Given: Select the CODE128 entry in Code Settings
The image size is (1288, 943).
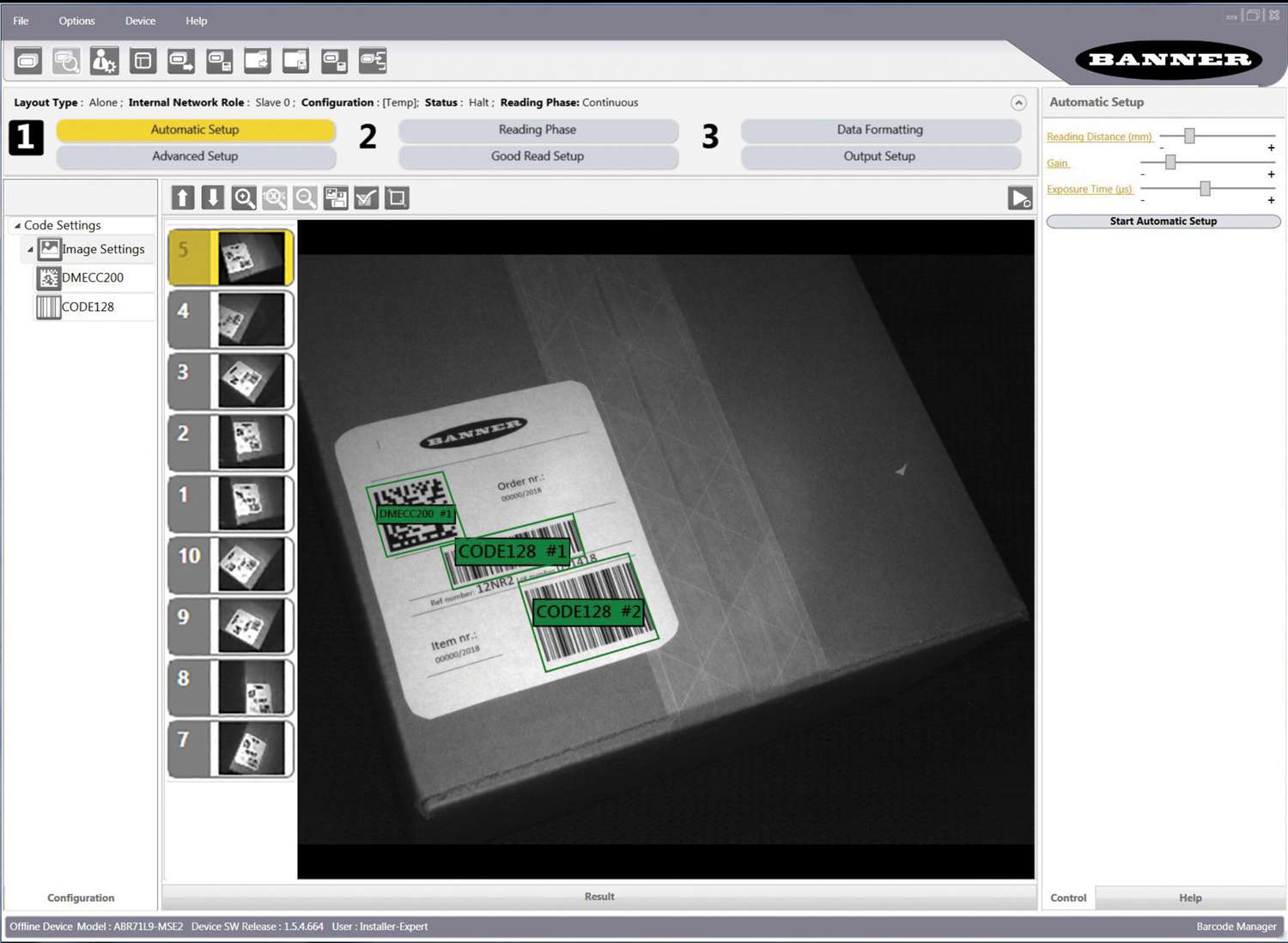Looking at the screenshot, I should tap(88, 307).
